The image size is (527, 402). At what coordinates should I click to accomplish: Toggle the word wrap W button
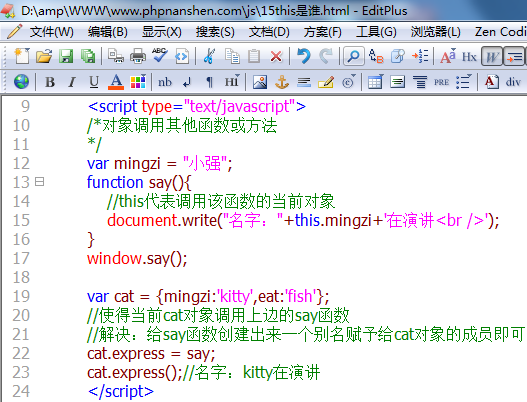tap(492, 56)
